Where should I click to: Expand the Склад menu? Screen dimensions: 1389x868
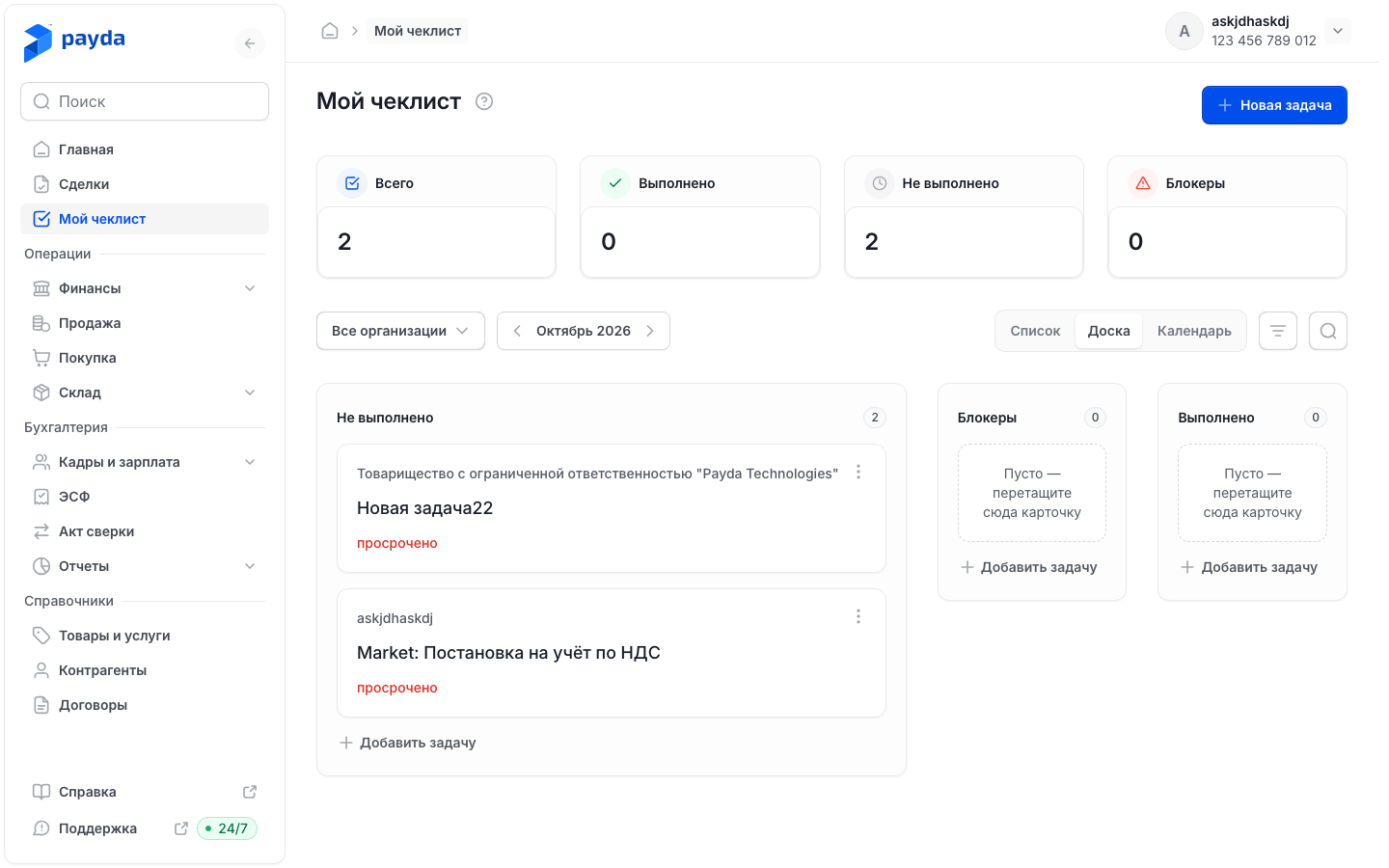[x=145, y=393]
